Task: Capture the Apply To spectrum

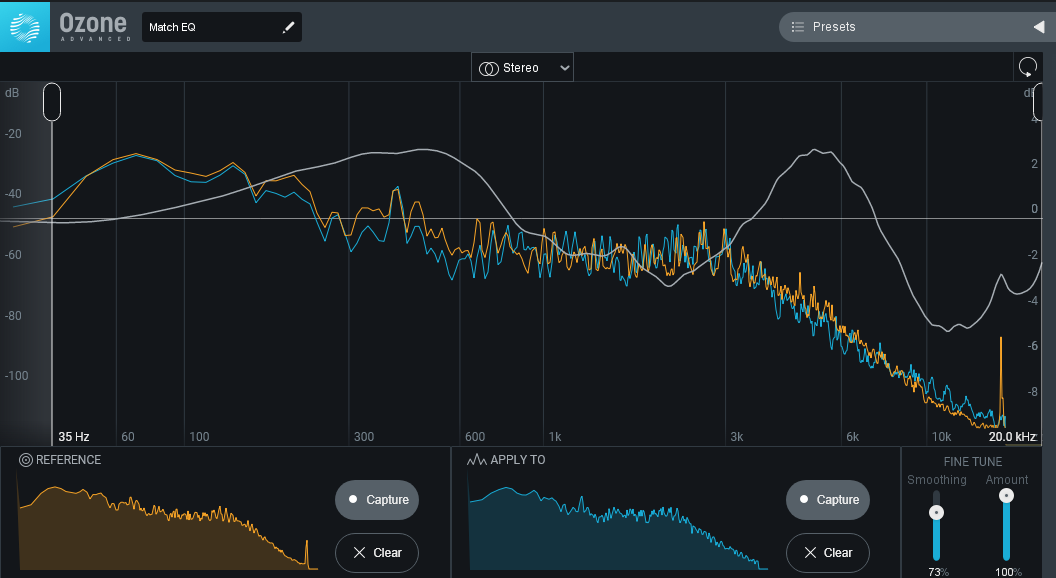Action: tap(828, 500)
